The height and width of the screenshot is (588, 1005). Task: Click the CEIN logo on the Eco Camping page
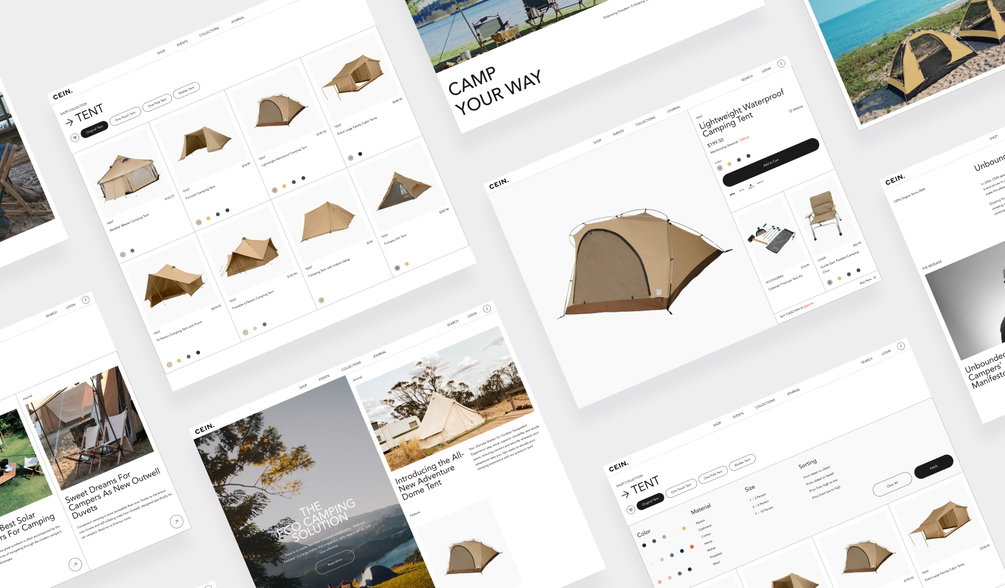click(x=204, y=428)
